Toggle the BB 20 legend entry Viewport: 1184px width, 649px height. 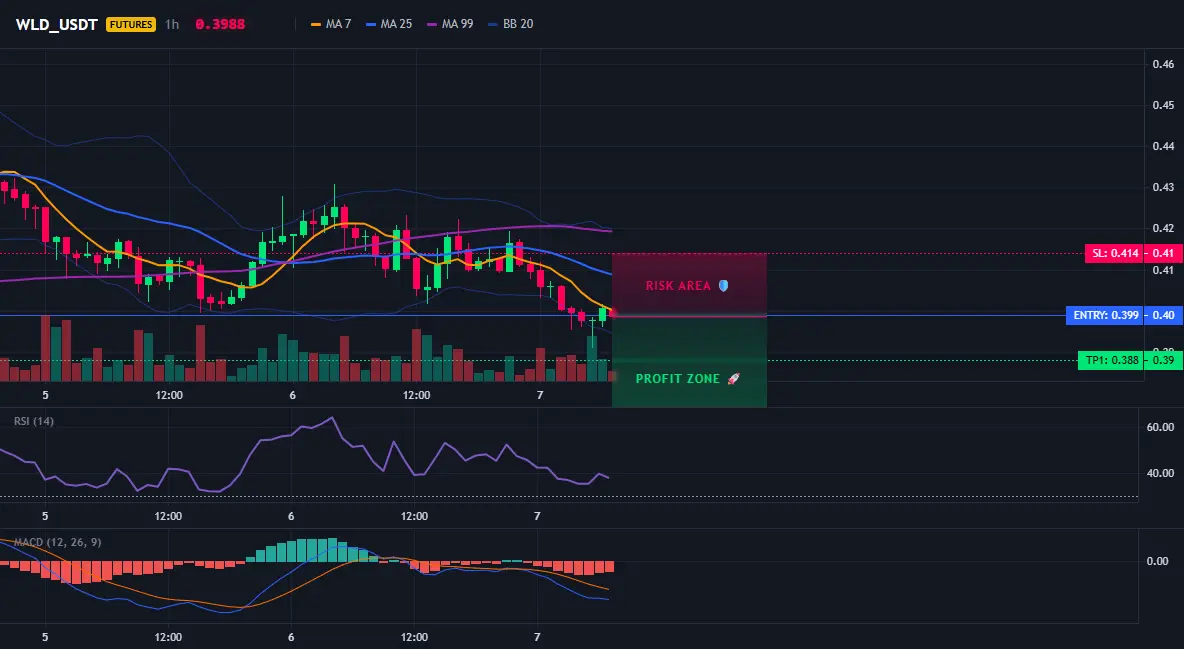[510, 24]
